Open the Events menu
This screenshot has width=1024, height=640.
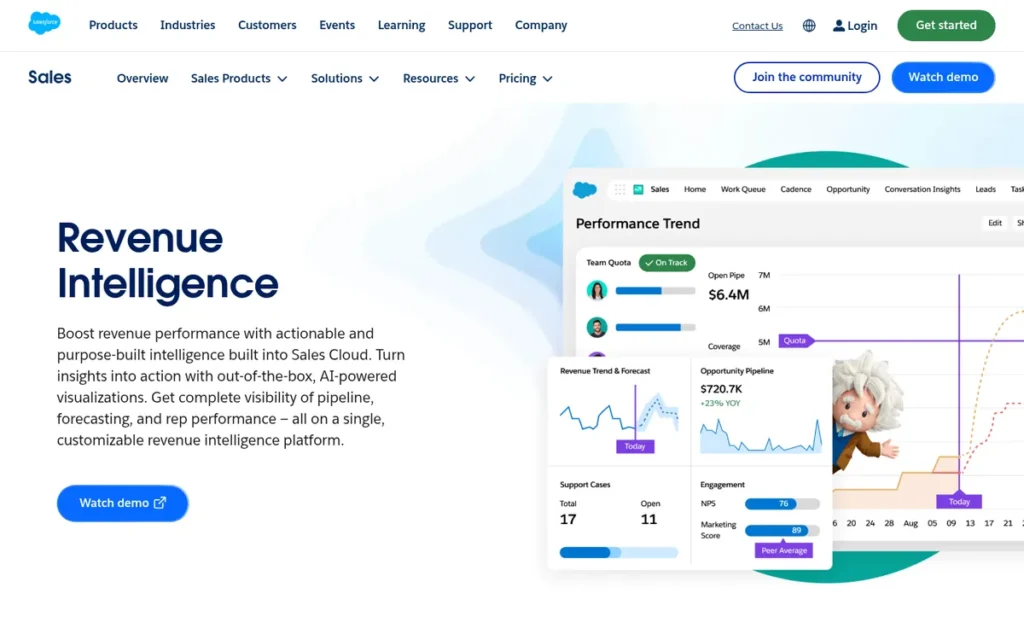(x=337, y=25)
